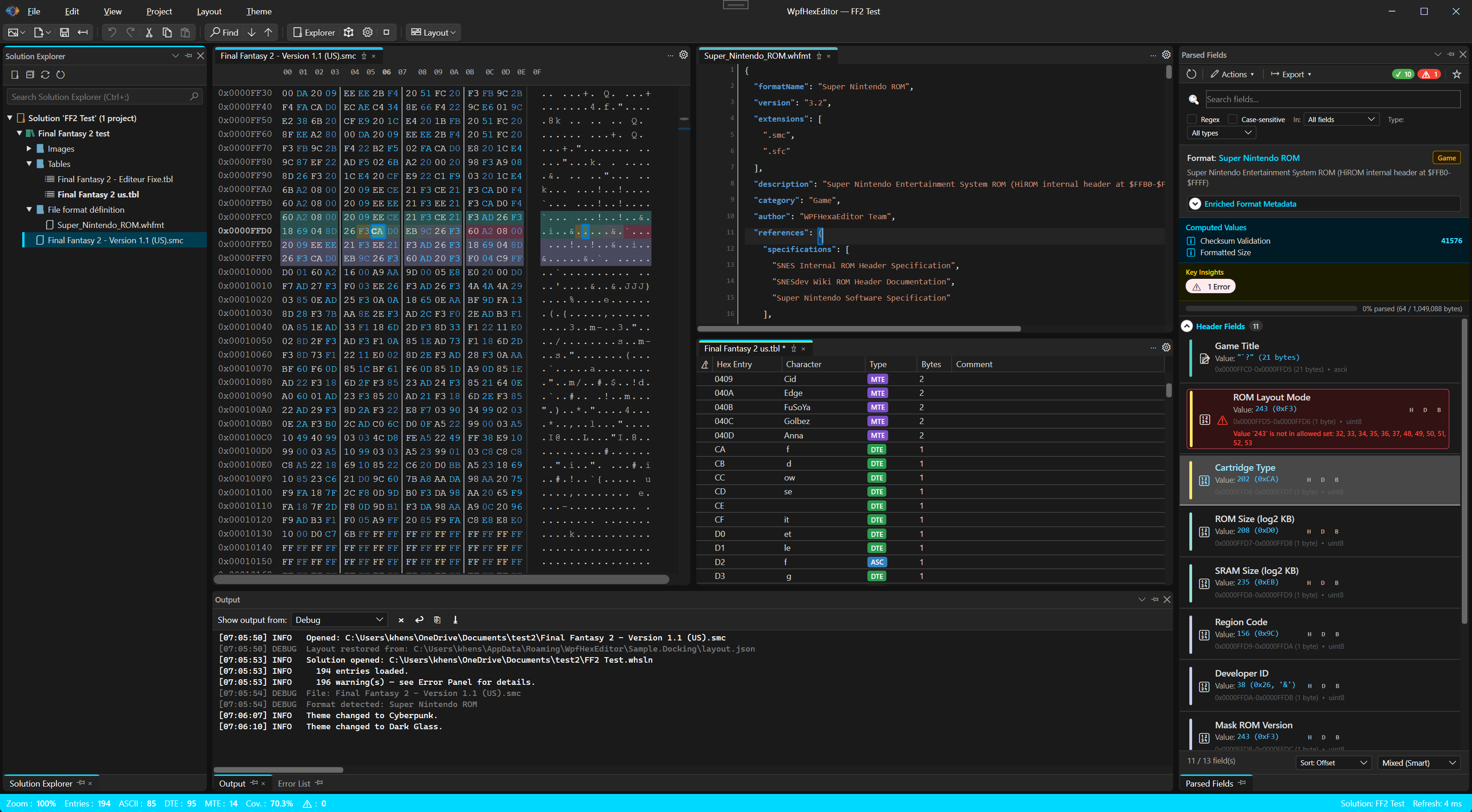1472x812 pixels.
Task: Open the whfmt editor settings gear
Action: tap(1166, 55)
